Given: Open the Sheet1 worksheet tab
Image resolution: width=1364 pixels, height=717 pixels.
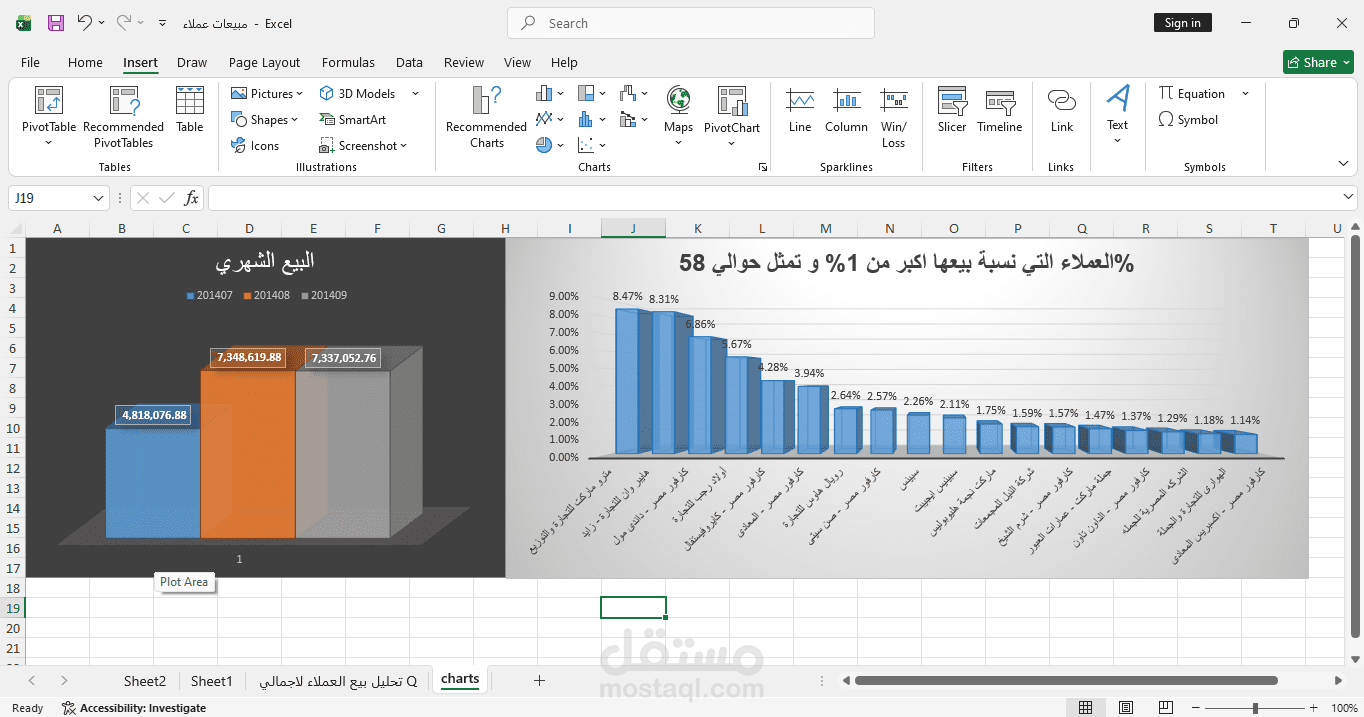Looking at the screenshot, I should (211, 681).
